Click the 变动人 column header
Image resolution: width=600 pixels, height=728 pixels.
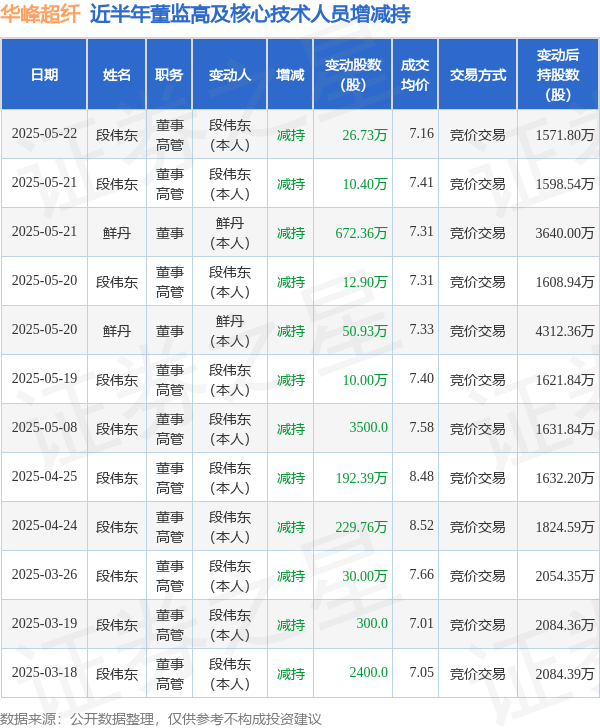click(x=229, y=75)
